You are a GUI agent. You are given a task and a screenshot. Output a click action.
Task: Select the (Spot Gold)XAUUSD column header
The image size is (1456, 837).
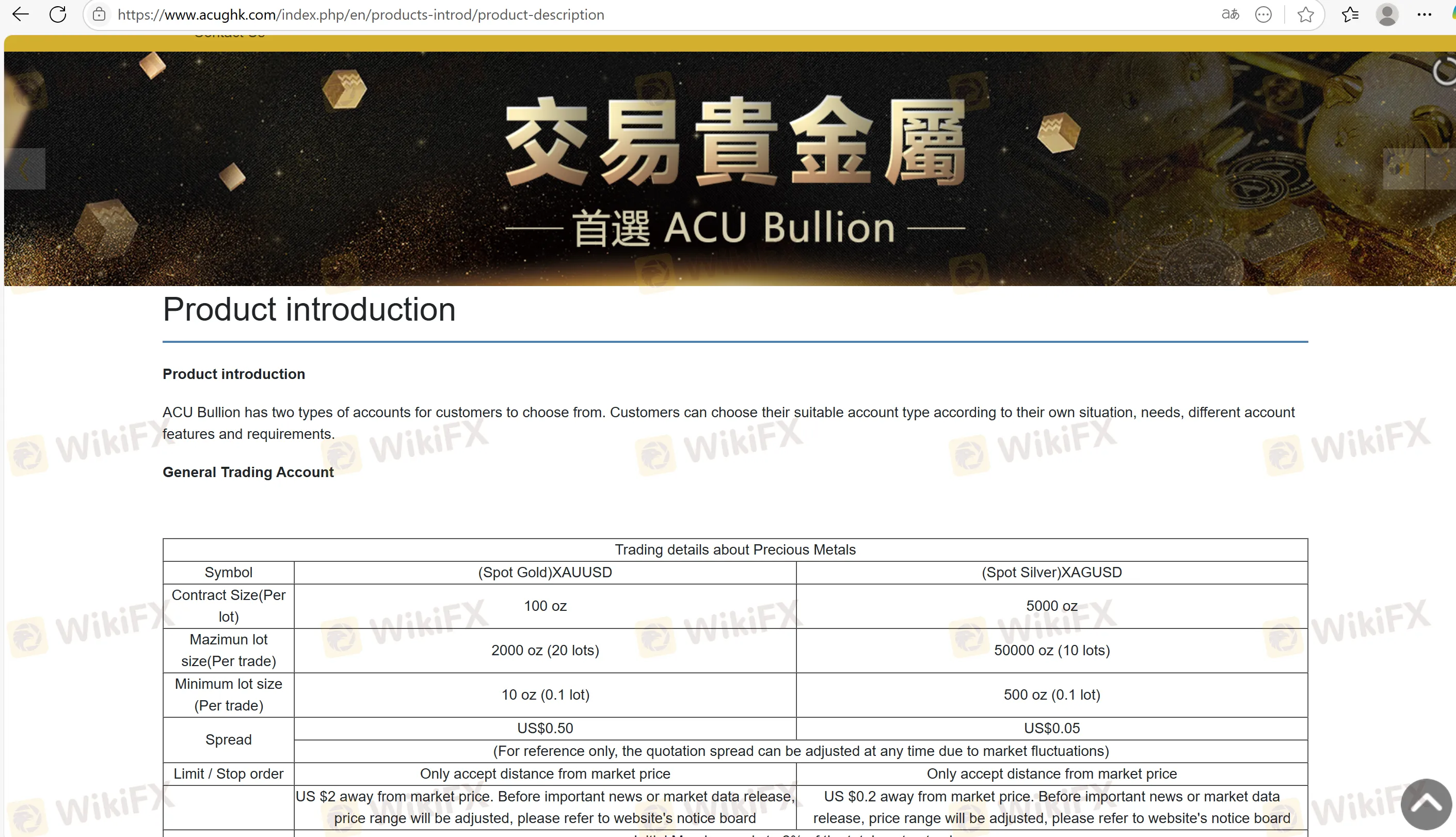coord(545,573)
